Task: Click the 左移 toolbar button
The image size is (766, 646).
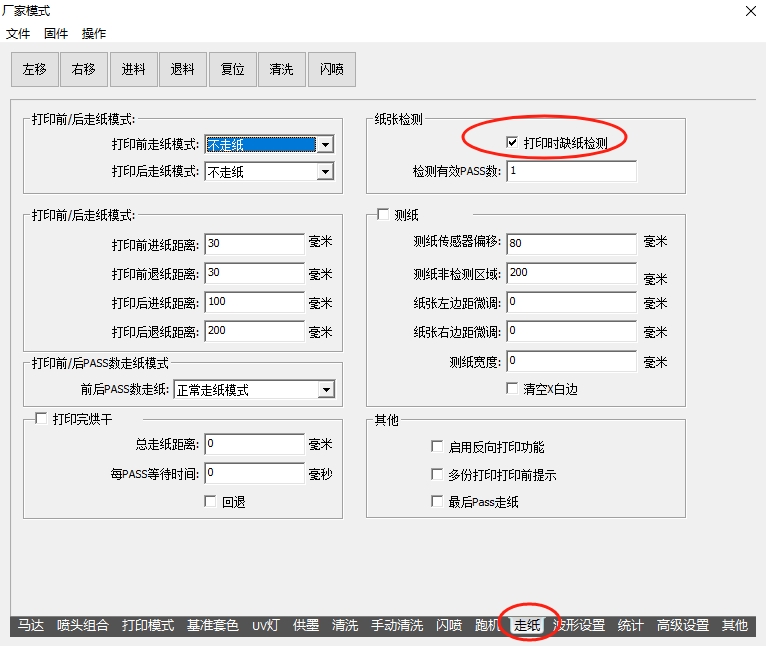Action: coord(35,69)
